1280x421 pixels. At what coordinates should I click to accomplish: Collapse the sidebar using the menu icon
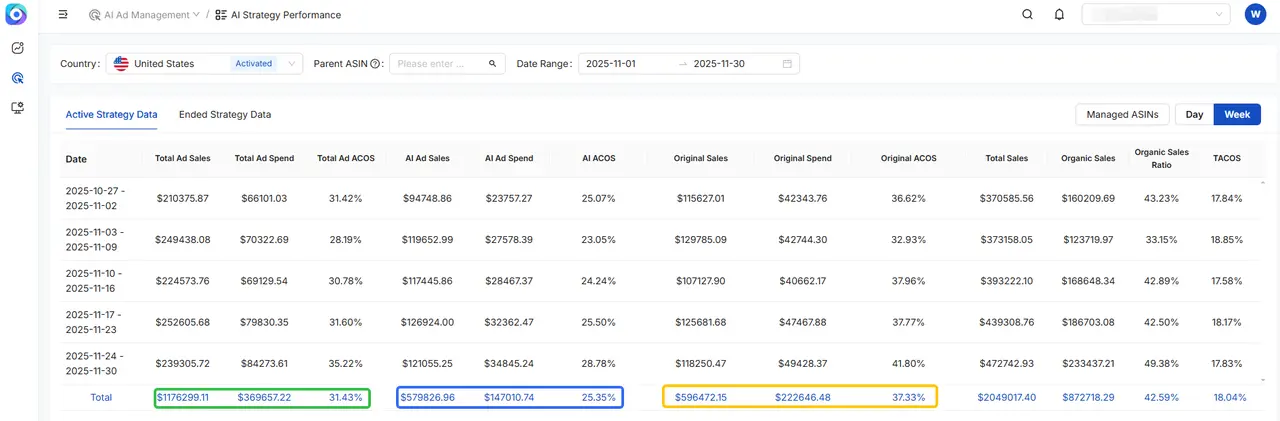tap(63, 15)
